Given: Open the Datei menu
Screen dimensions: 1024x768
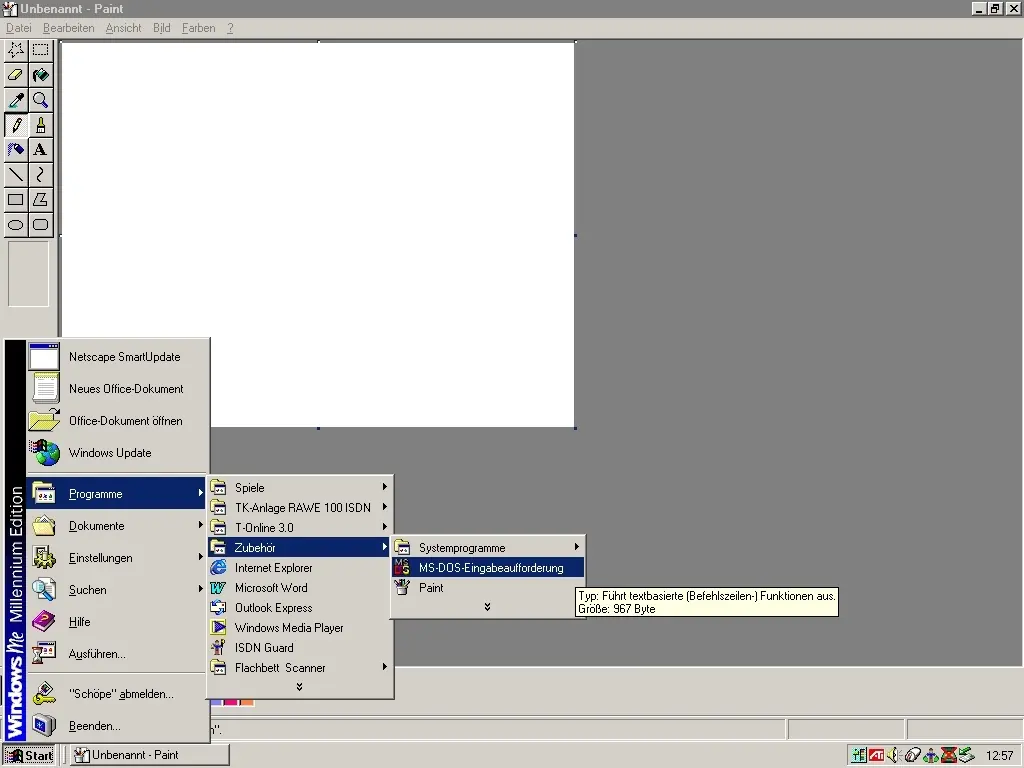Looking at the screenshot, I should coord(18,28).
